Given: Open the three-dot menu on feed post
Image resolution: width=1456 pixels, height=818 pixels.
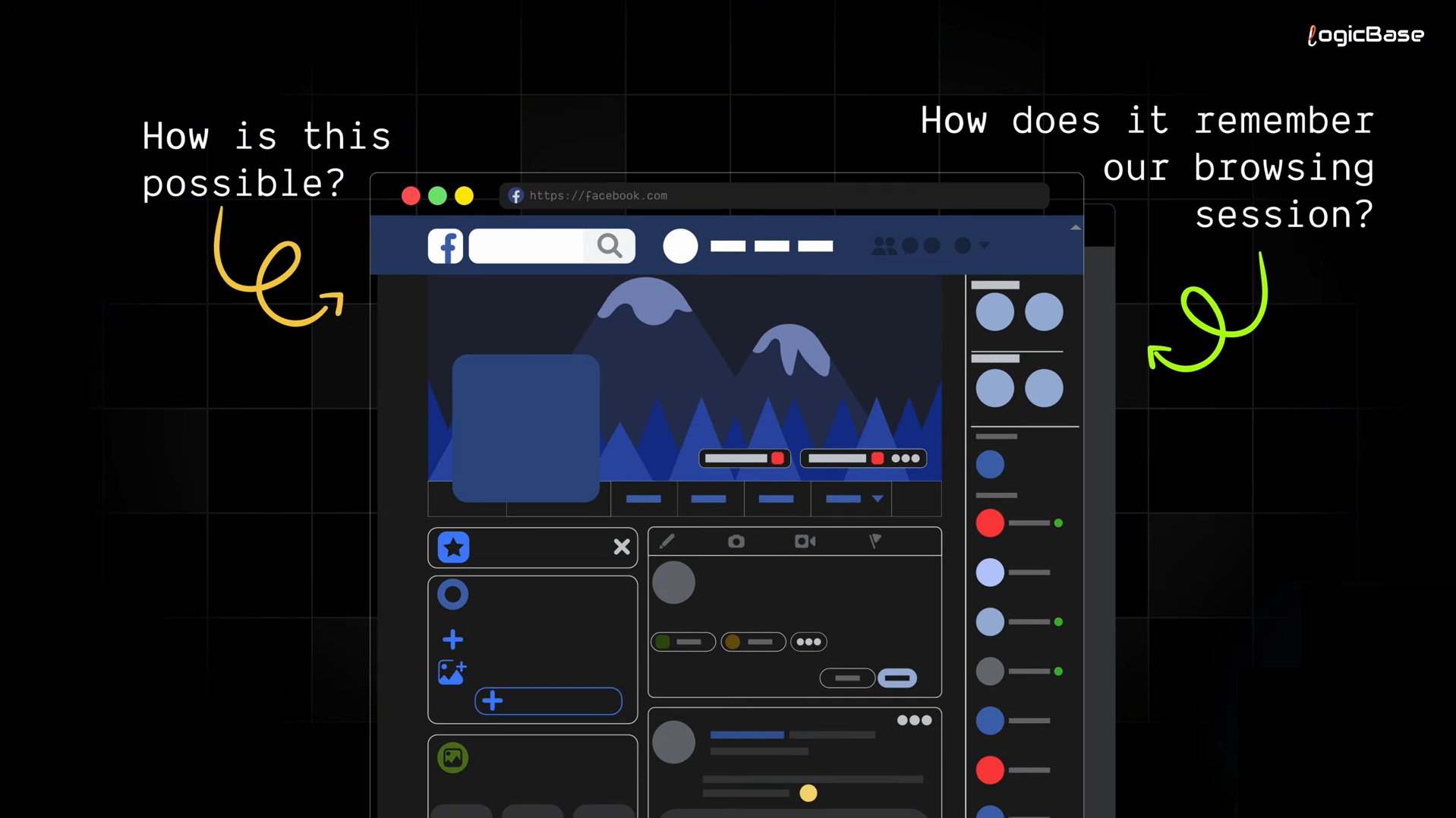Looking at the screenshot, I should 914,721.
